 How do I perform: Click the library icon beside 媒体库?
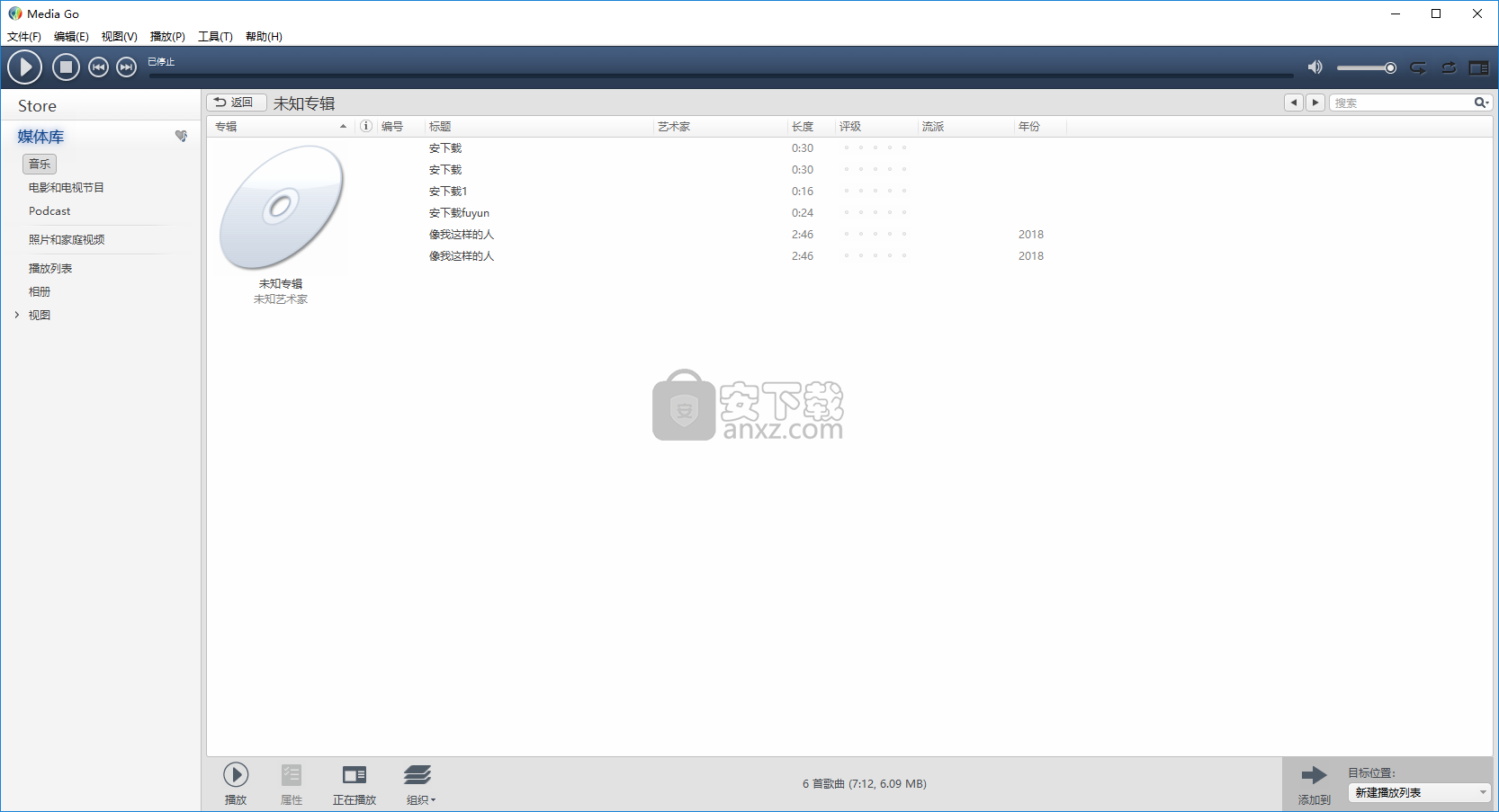tap(181, 137)
